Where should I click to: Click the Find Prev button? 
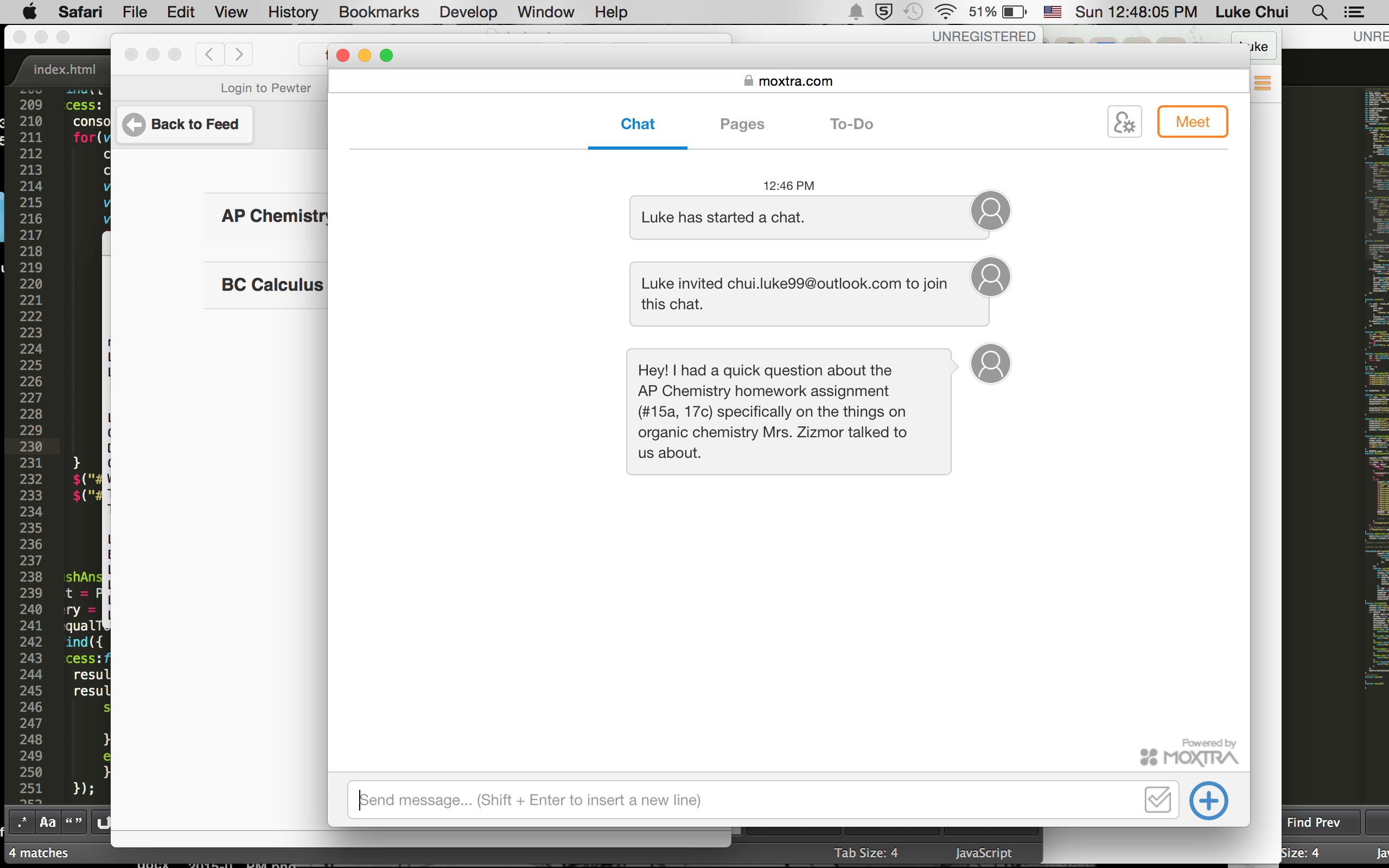click(1313, 822)
